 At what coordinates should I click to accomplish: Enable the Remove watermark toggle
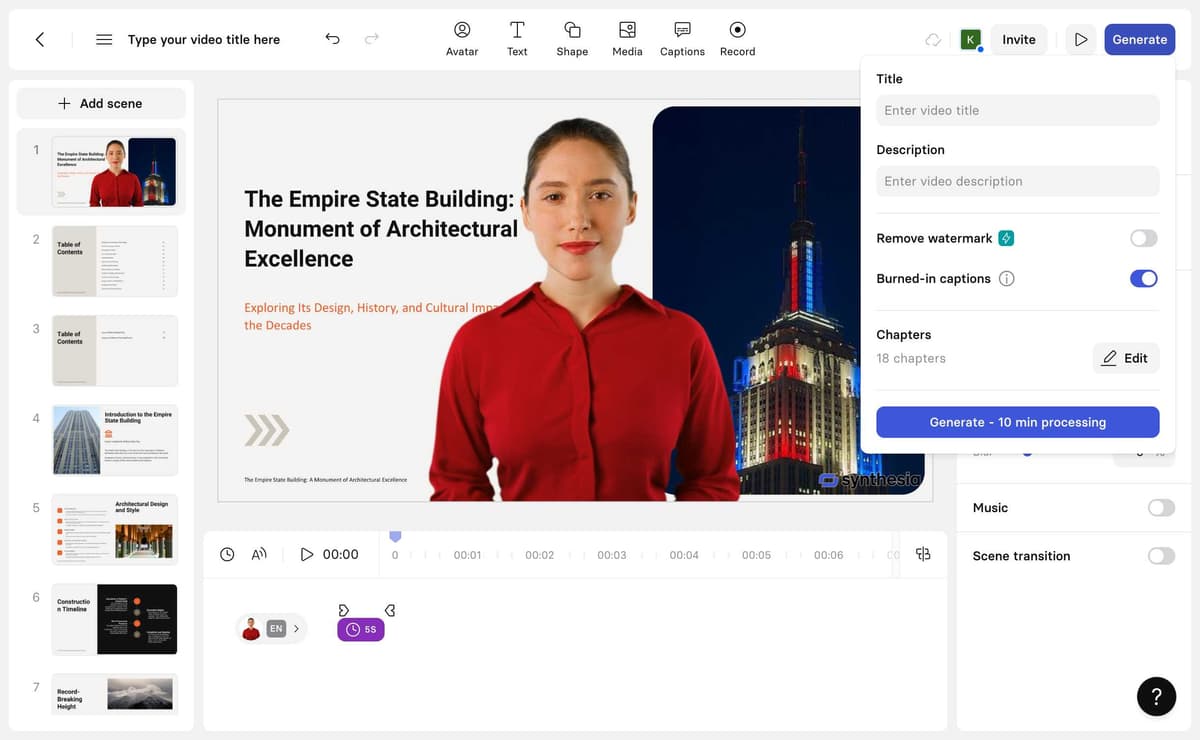(x=1144, y=238)
